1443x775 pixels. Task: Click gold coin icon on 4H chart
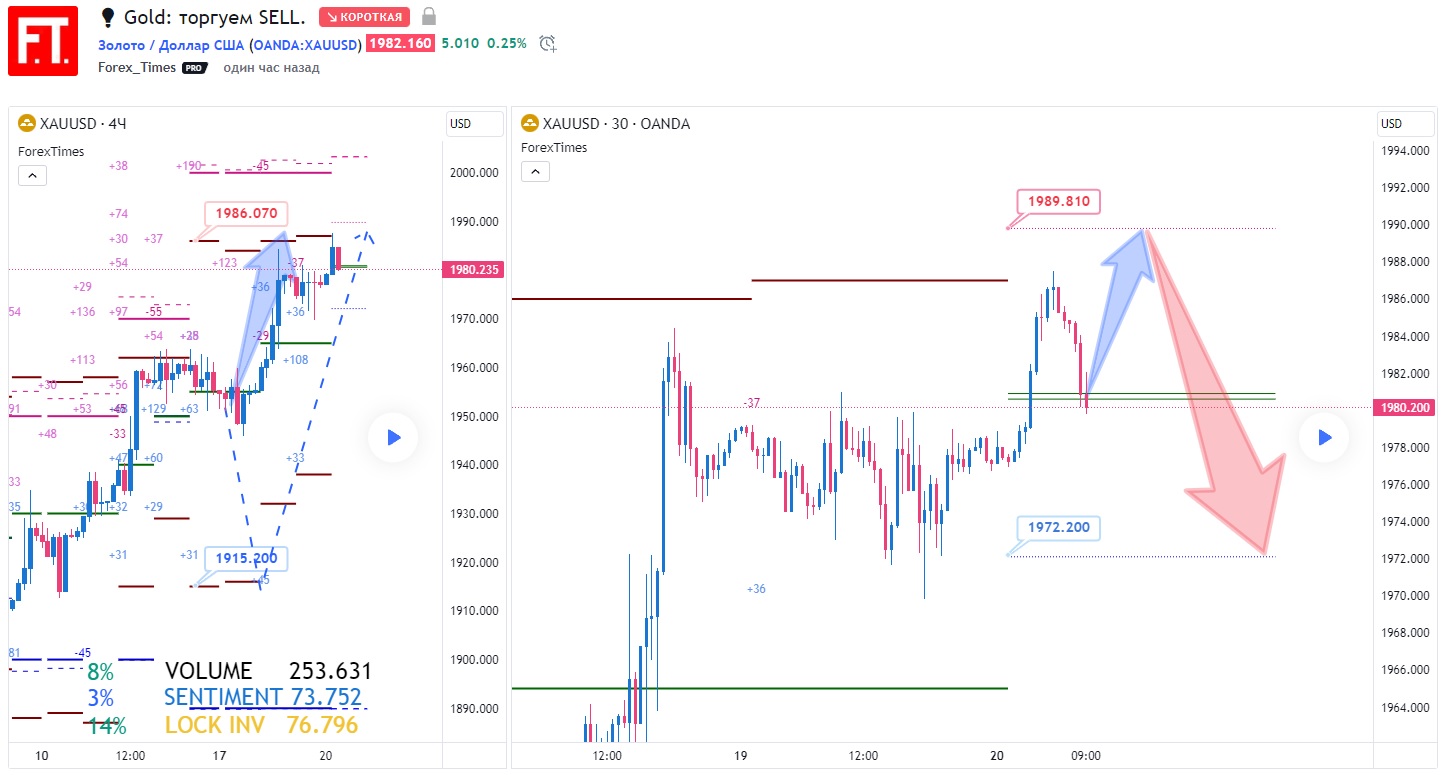click(x=27, y=124)
